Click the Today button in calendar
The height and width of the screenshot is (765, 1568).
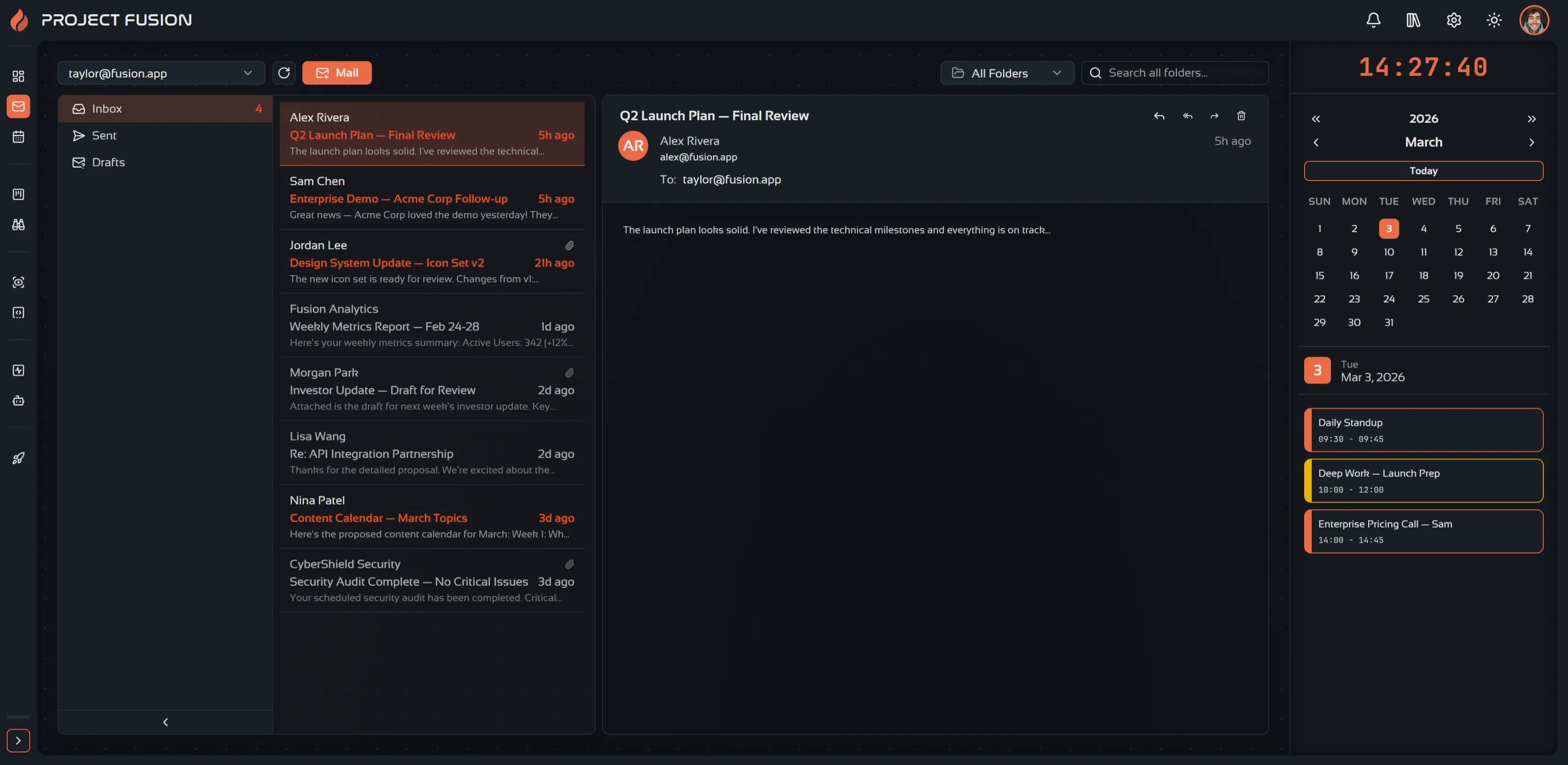point(1423,171)
